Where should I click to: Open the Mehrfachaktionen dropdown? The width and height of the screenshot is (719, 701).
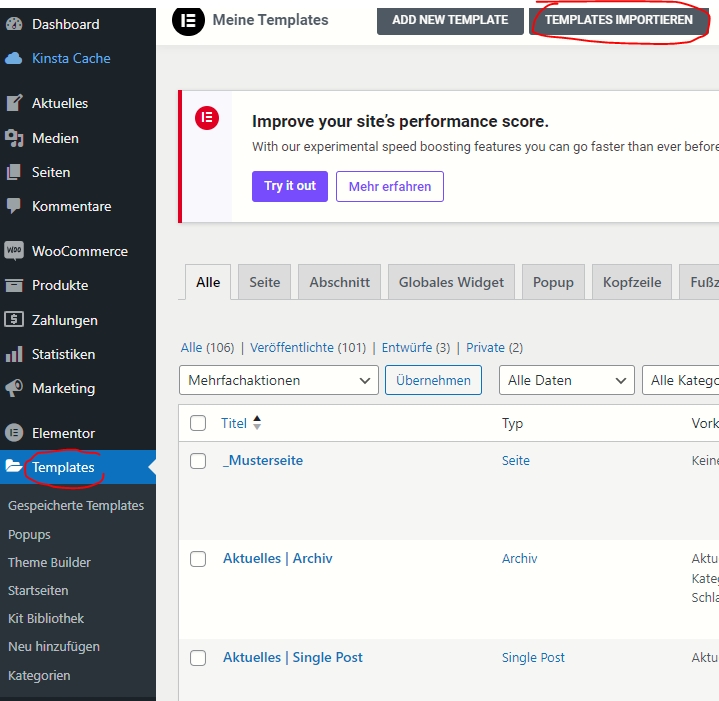pos(279,380)
